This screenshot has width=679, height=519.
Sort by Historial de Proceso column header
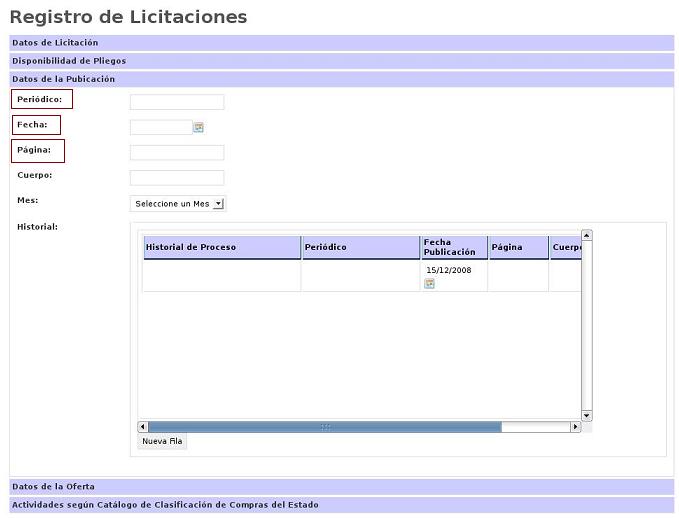[x=221, y=247]
